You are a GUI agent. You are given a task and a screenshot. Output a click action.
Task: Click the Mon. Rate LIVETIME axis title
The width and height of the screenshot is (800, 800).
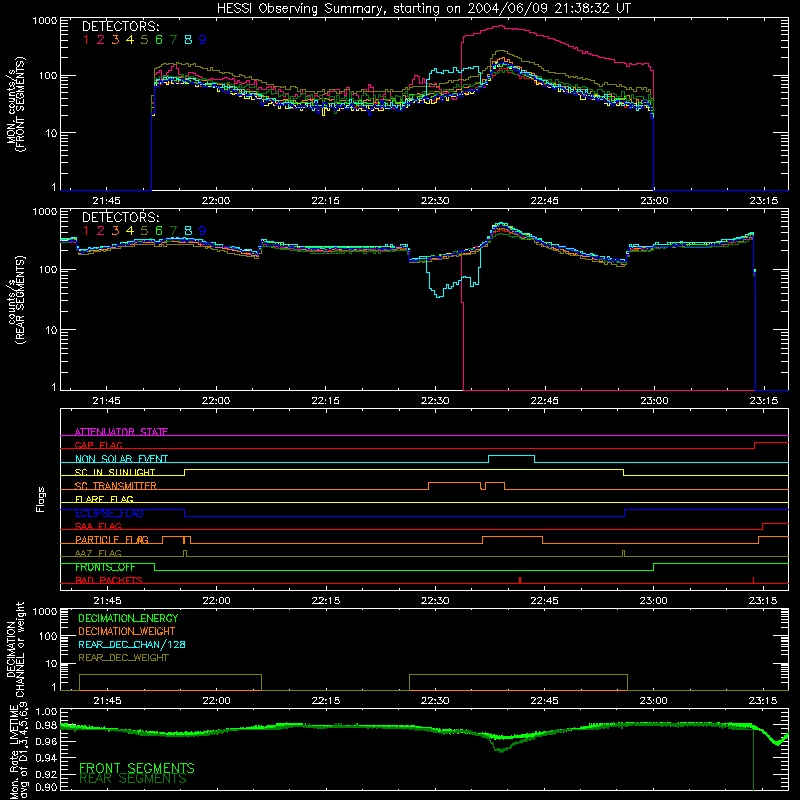19,750
